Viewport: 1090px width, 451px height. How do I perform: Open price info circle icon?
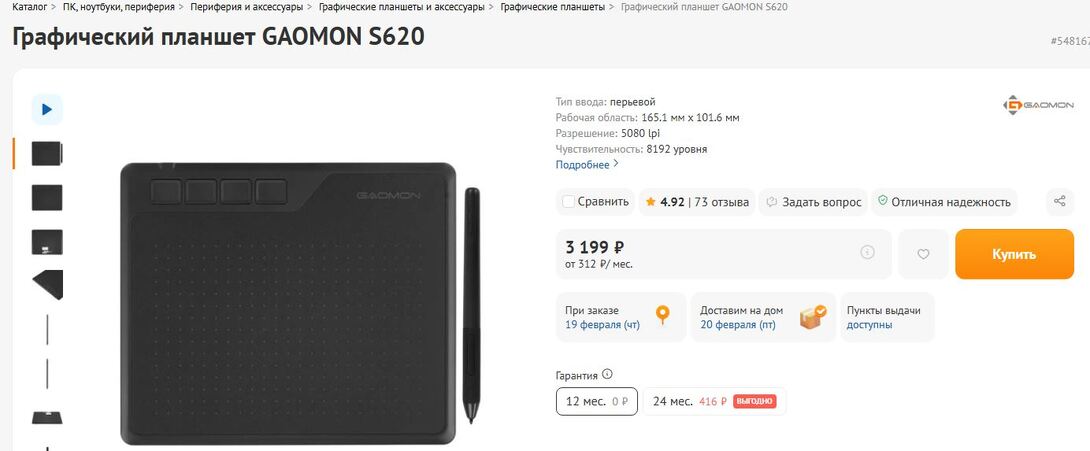tap(867, 252)
